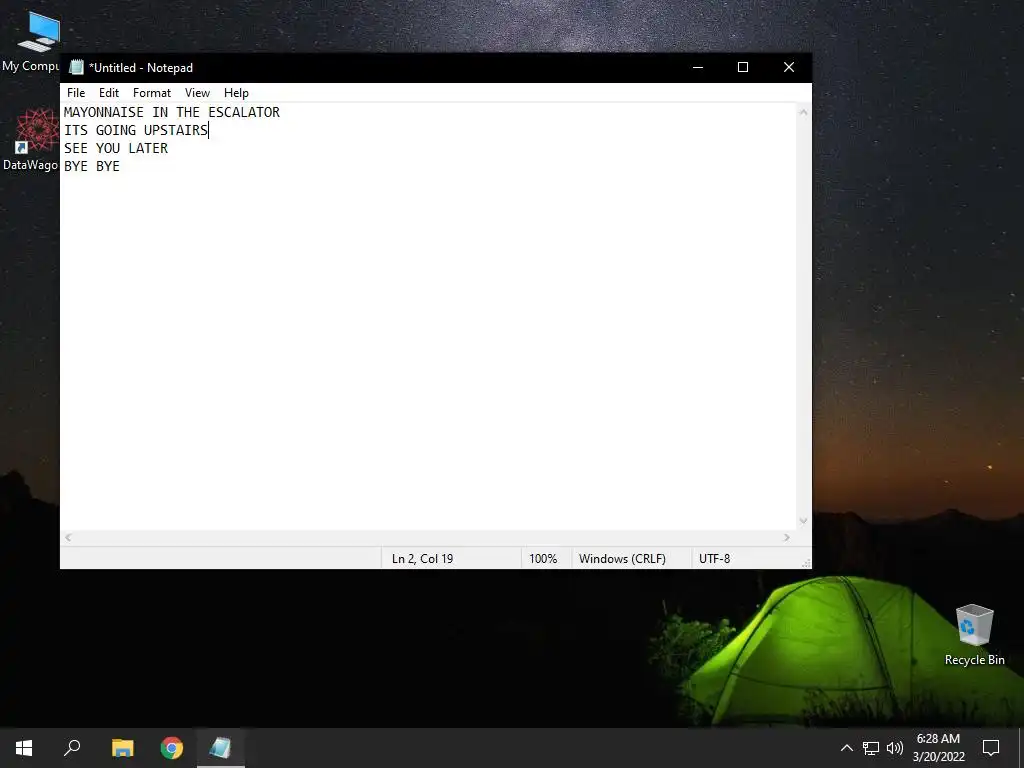The image size is (1024, 768).
Task: Open the View menu
Action: point(197,93)
